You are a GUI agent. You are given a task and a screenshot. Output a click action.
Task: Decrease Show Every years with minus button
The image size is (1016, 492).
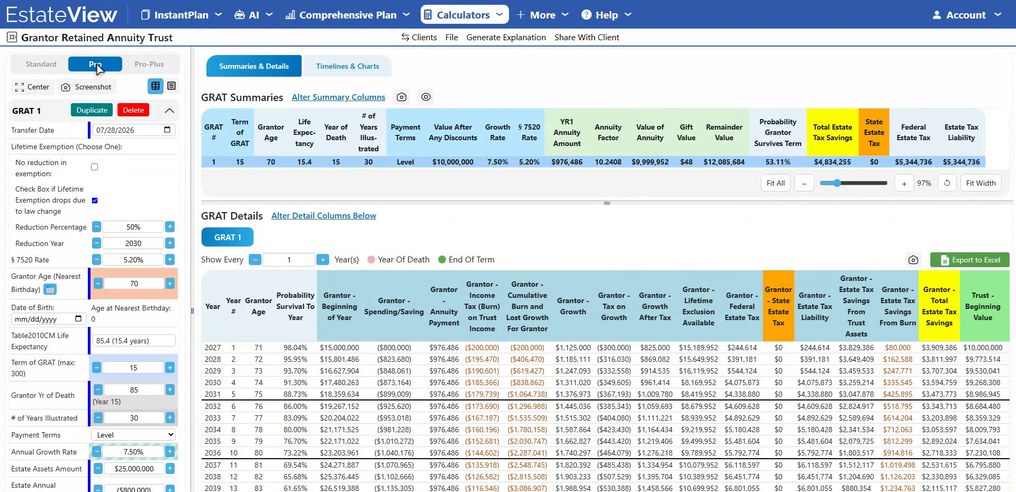(x=255, y=260)
